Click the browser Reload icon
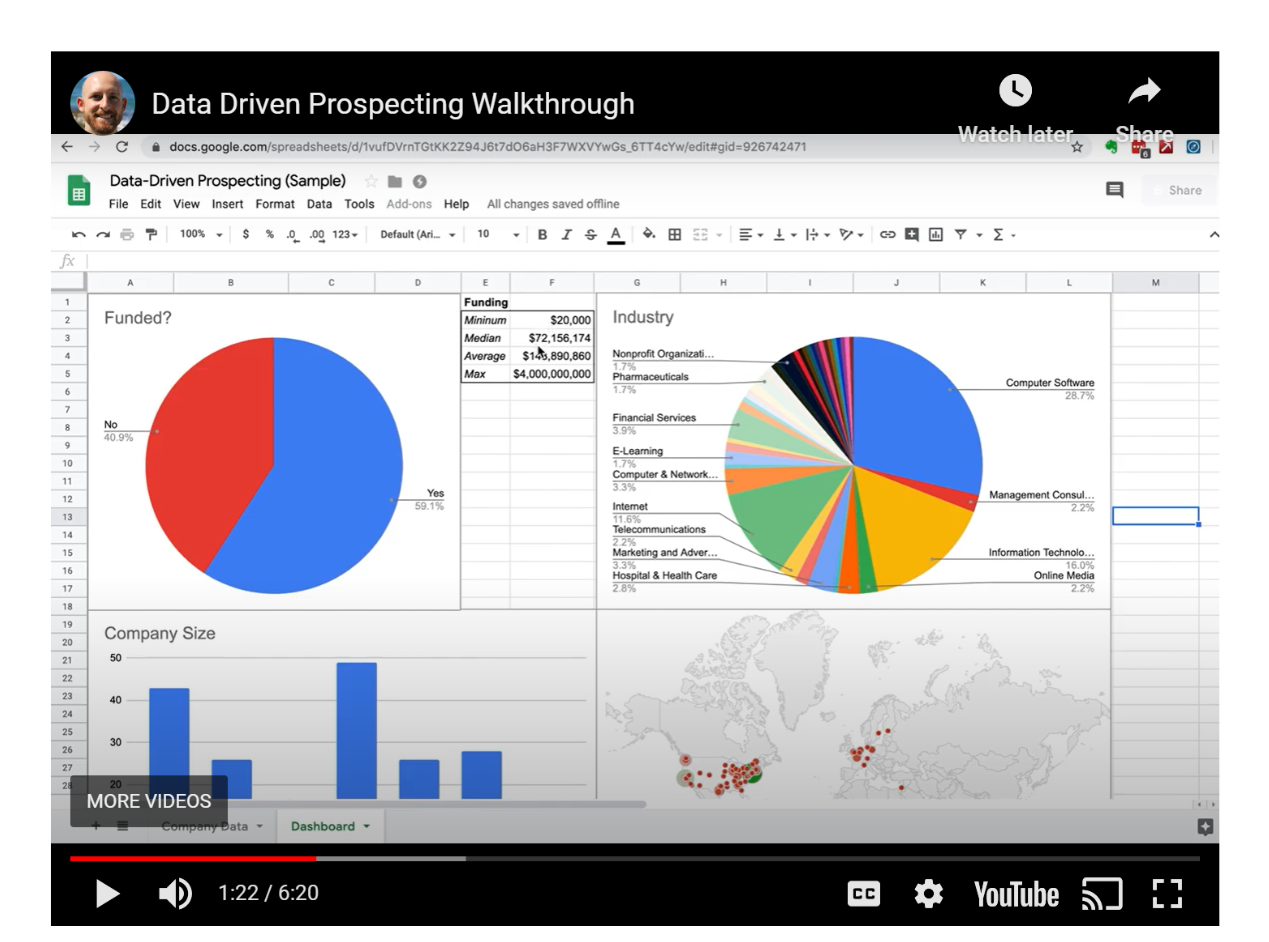Screen dimensions: 1269x942 click(122, 147)
